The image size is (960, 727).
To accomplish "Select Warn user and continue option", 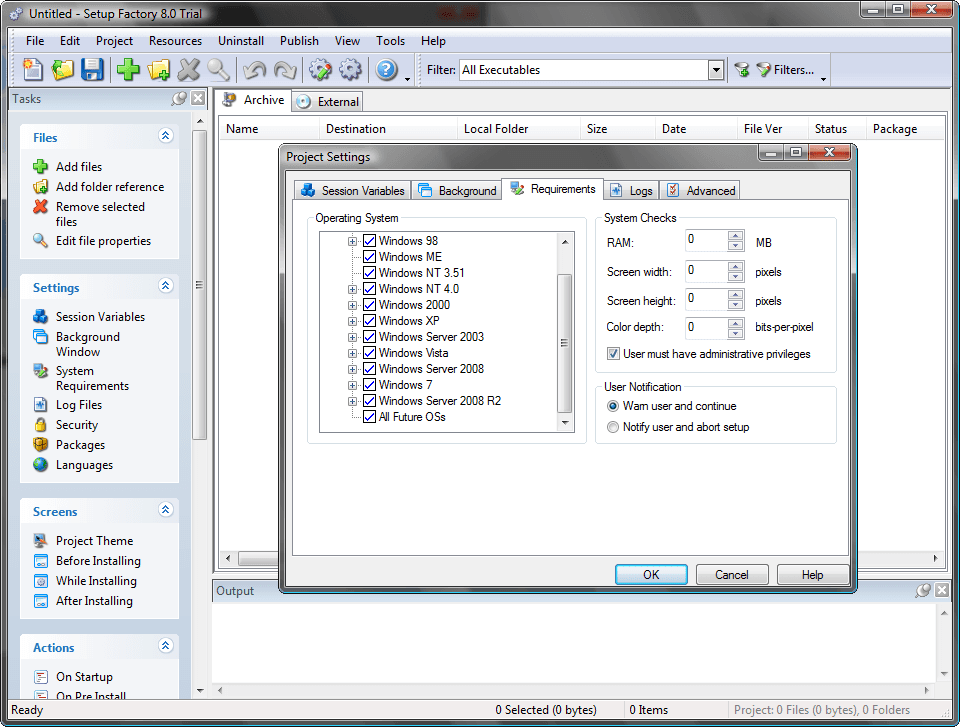I will 613,406.
